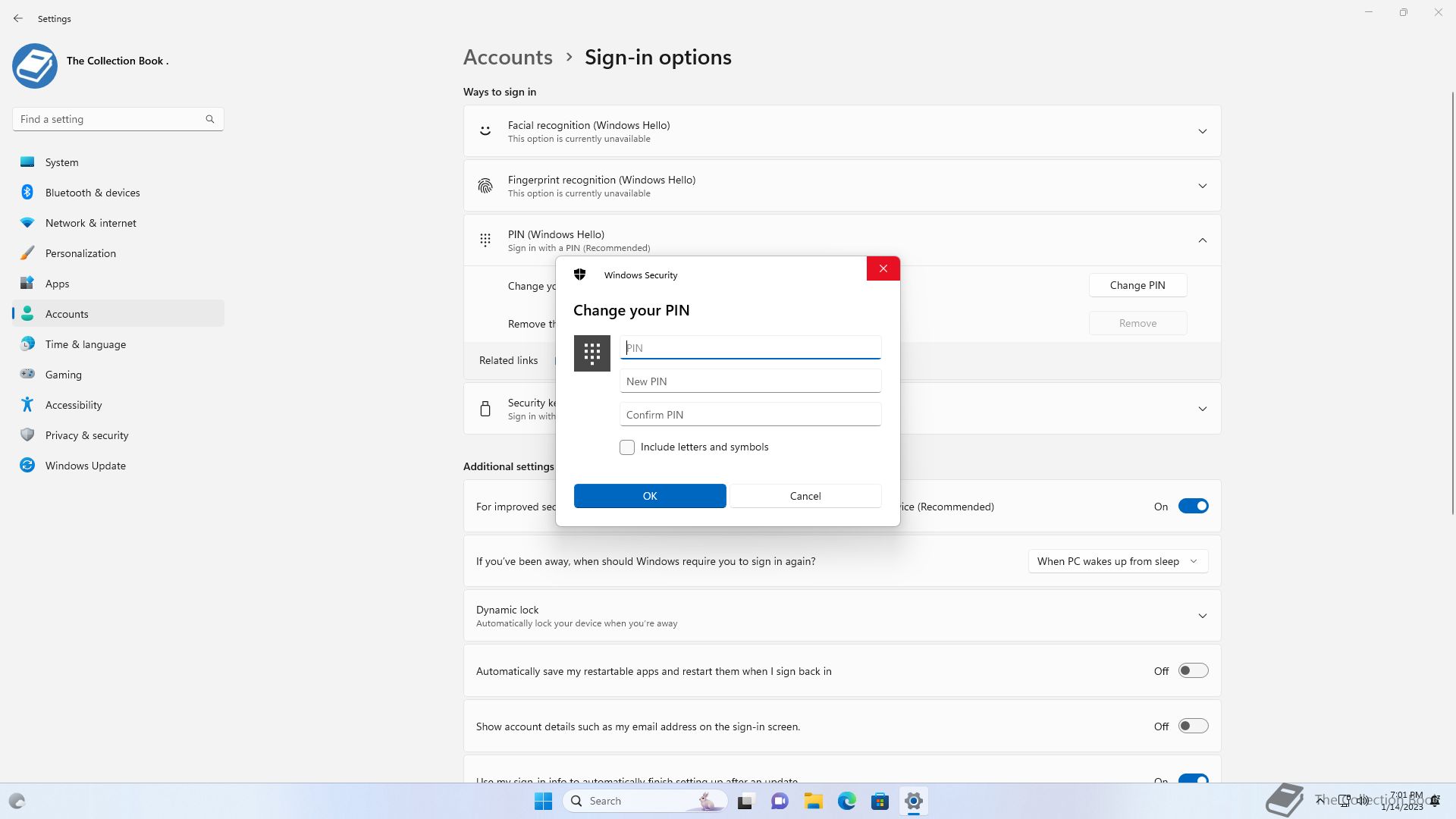
Task: Click the Confirm PIN input field
Action: coord(751,414)
